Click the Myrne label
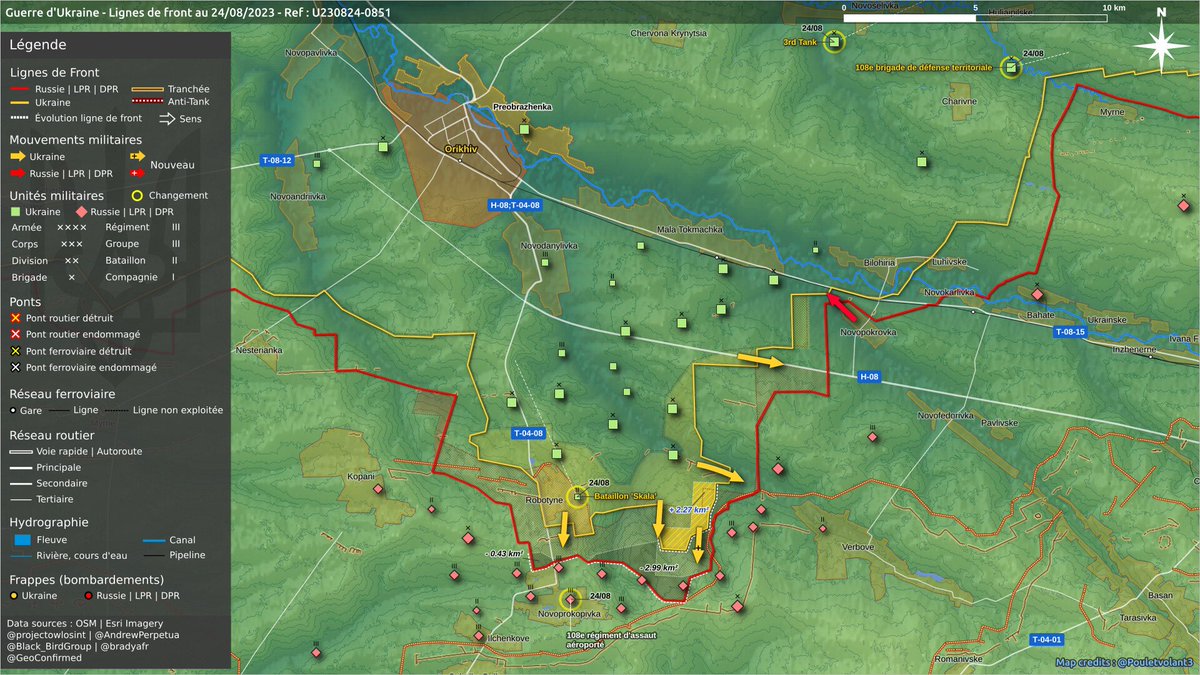The width and height of the screenshot is (1200, 675). (x=1112, y=112)
